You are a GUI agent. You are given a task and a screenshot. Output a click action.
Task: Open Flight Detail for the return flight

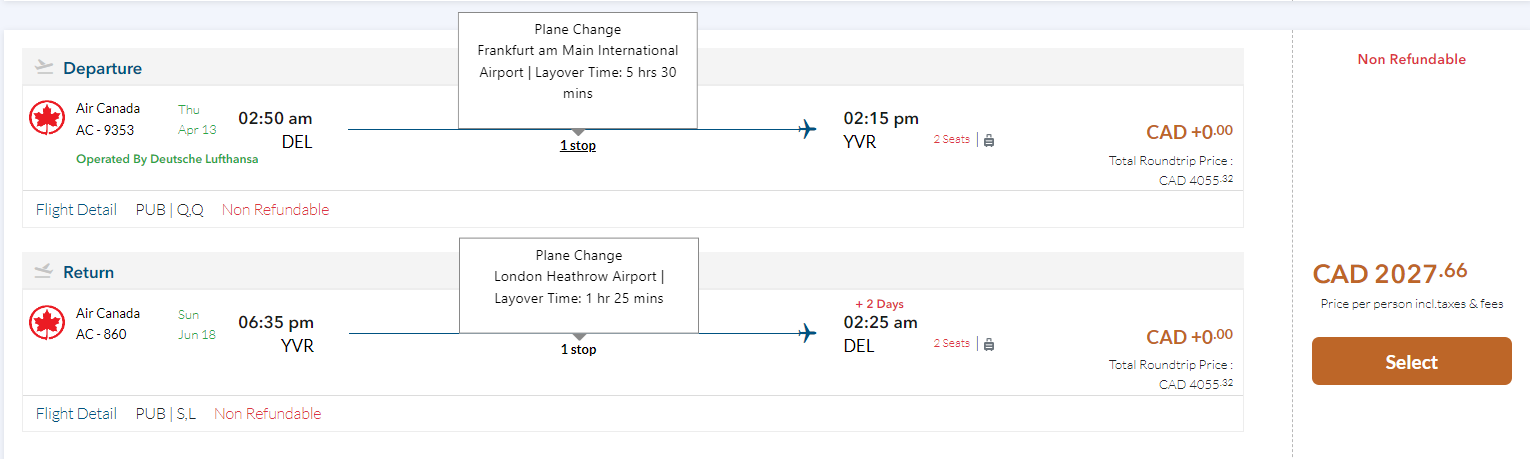point(76,414)
